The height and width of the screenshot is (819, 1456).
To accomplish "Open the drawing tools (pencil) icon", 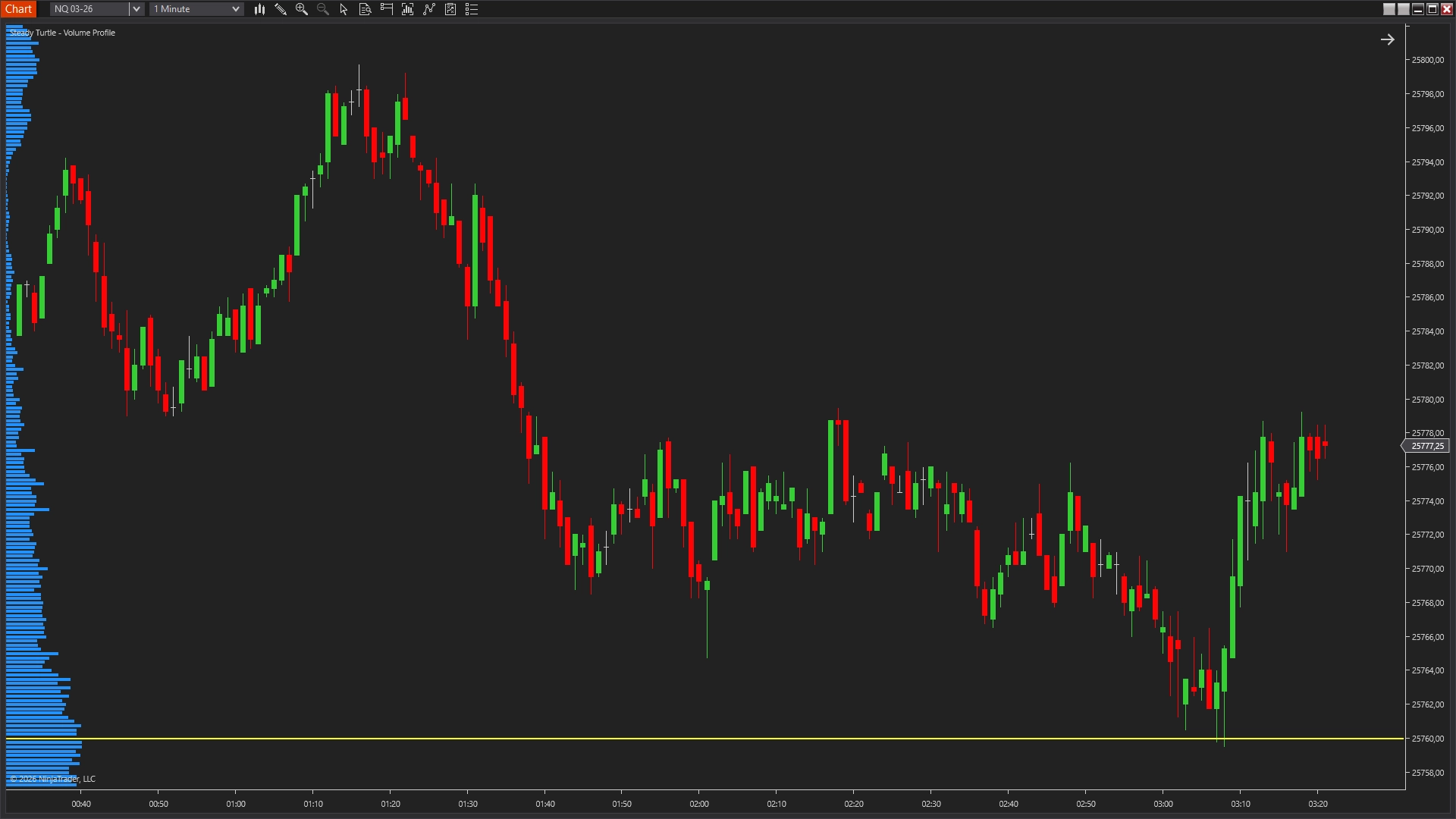I will tap(281, 9).
